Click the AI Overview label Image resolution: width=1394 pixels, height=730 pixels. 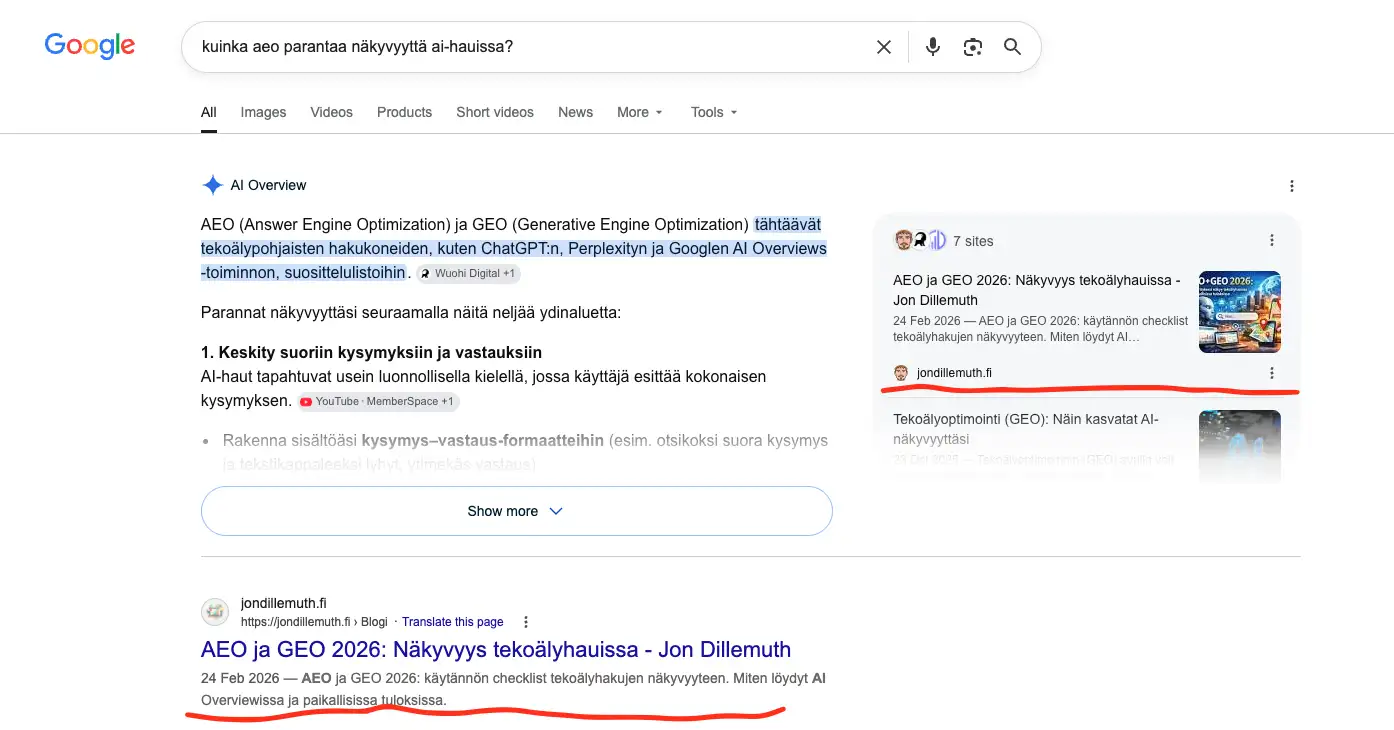(x=268, y=185)
